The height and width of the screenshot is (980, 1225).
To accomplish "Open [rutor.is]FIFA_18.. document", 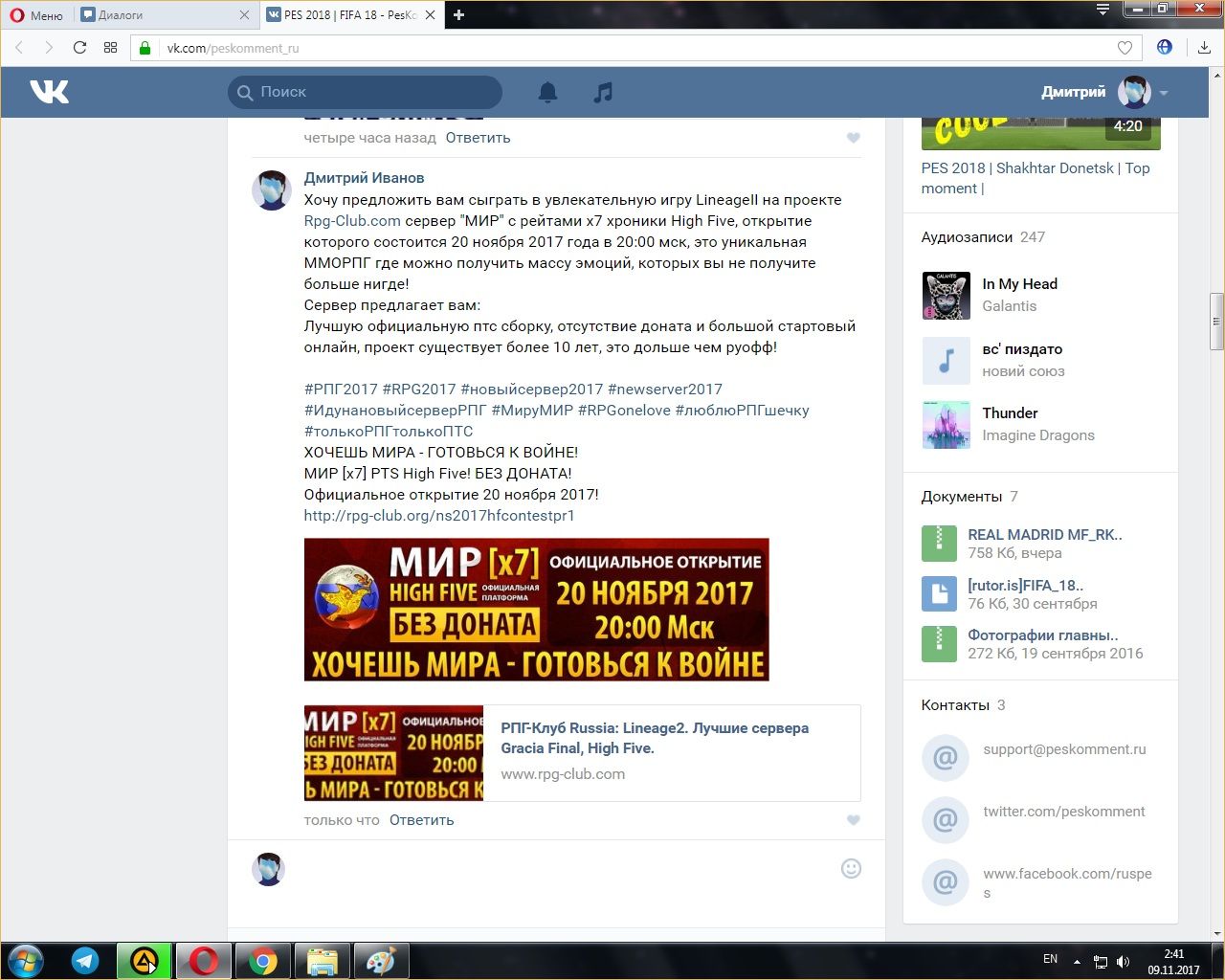I will coord(1025,585).
